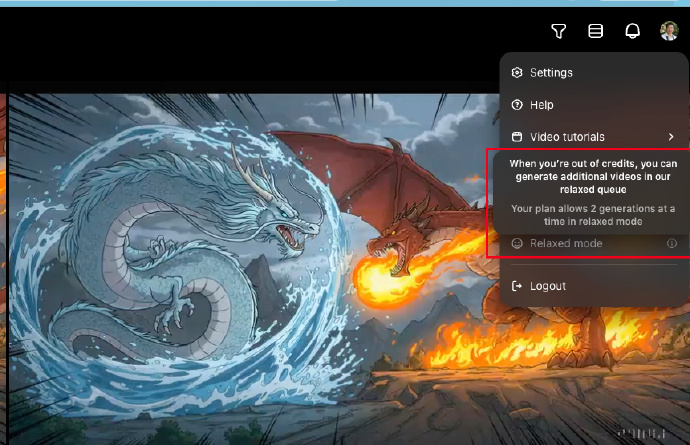Log out using the Logout entry
The height and width of the screenshot is (445, 690).
(x=594, y=286)
